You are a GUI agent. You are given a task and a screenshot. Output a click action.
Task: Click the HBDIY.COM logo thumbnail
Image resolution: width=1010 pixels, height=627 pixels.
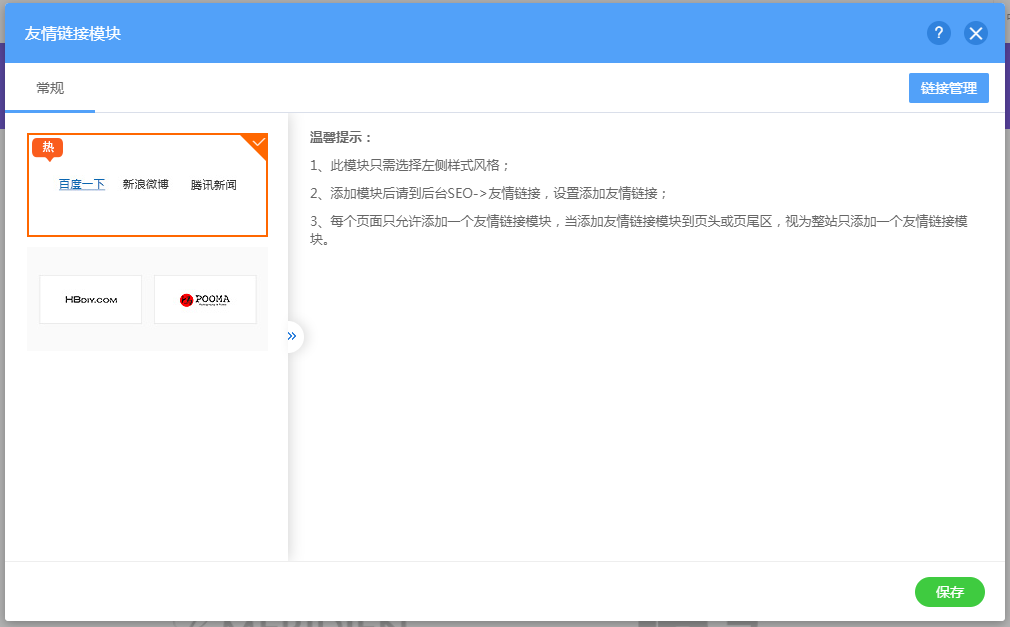pyautogui.click(x=90, y=299)
